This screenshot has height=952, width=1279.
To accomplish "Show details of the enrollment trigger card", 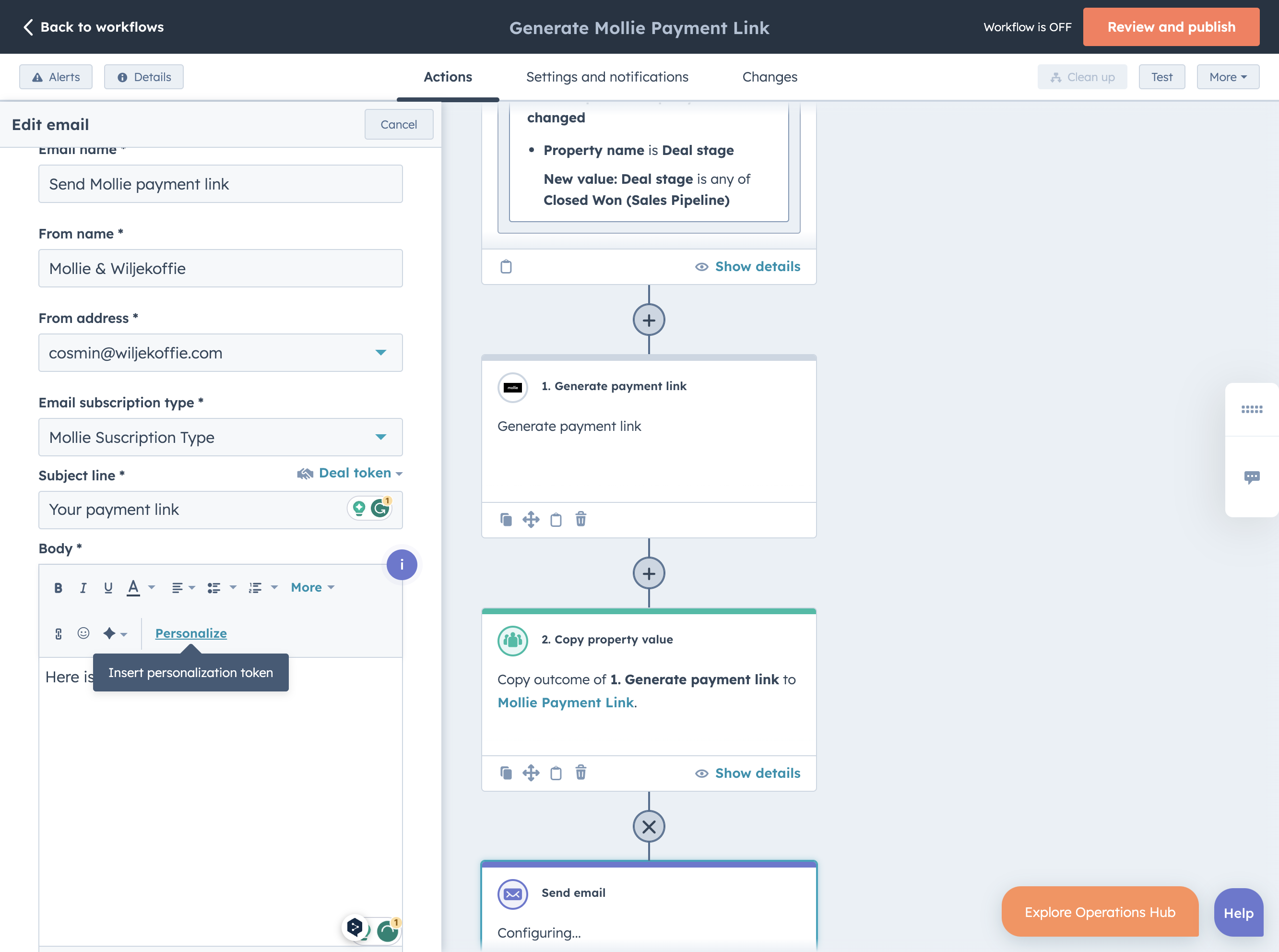I will click(x=748, y=267).
